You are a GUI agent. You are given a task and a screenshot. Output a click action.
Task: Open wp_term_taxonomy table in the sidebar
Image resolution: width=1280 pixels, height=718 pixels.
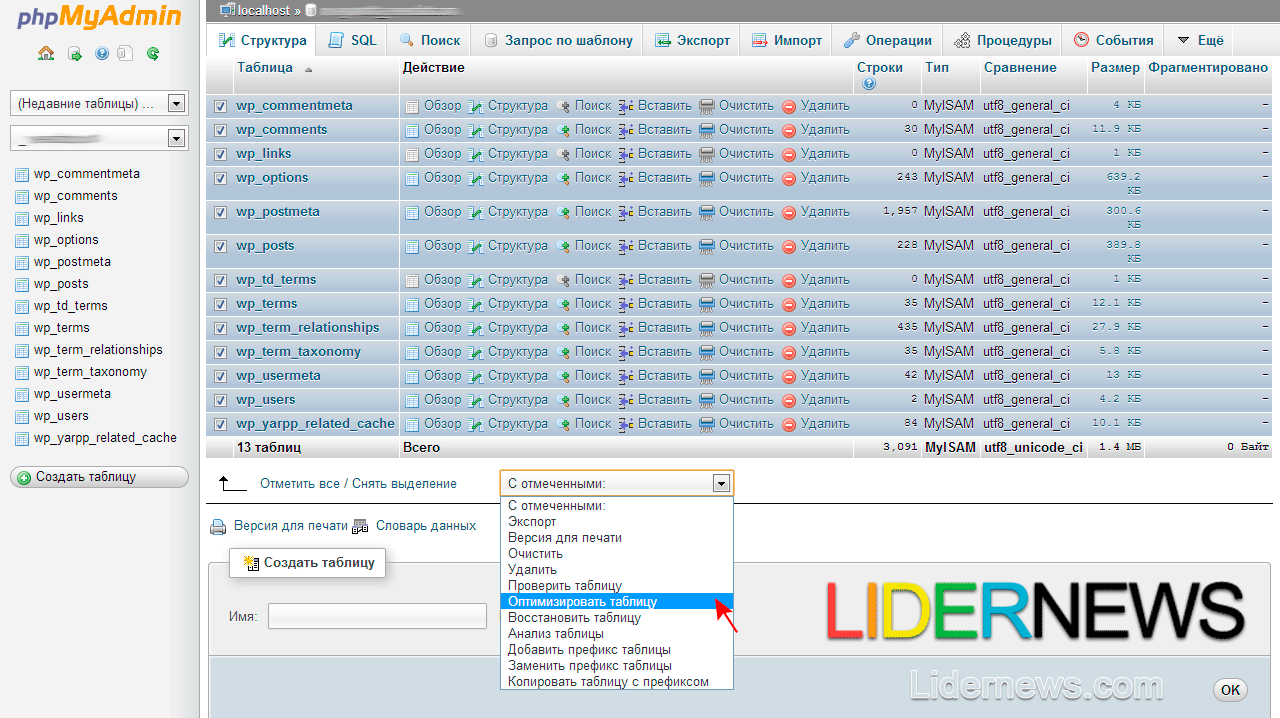(x=90, y=372)
